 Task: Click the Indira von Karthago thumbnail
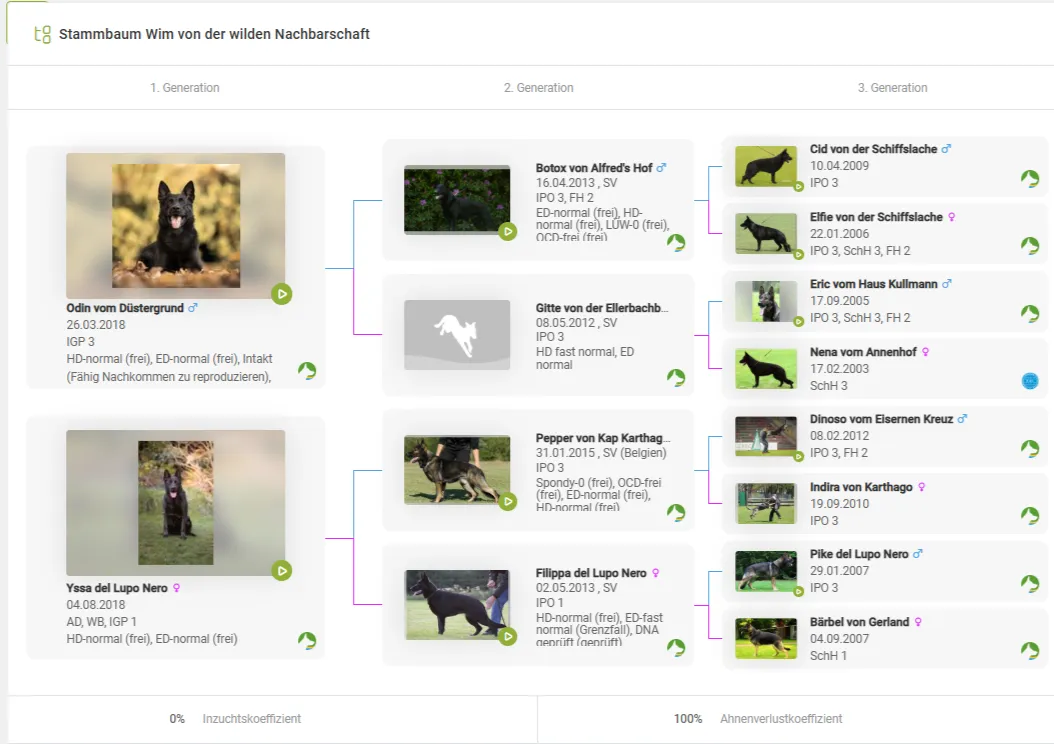click(x=765, y=503)
